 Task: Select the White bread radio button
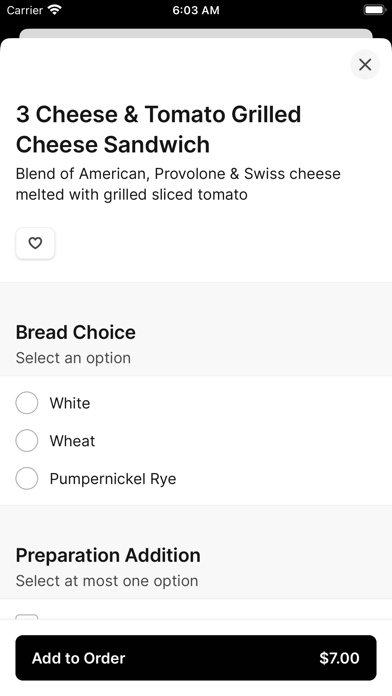click(x=27, y=403)
